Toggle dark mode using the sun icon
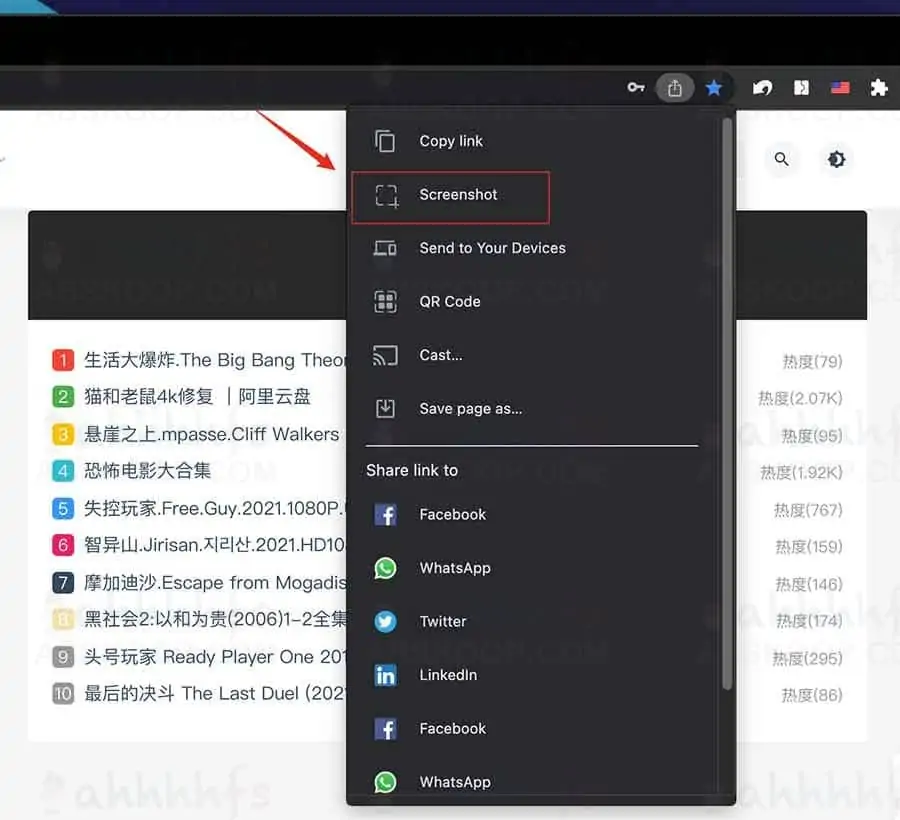Viewport: 900px width, 820px height. click(836, 159)
